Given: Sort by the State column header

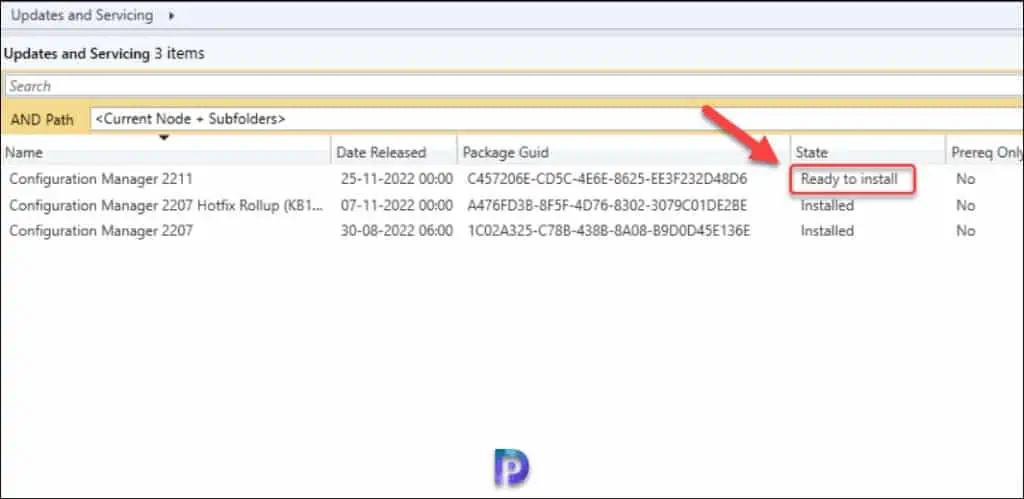Looking at the screenshot, I should tap(869, 152).
